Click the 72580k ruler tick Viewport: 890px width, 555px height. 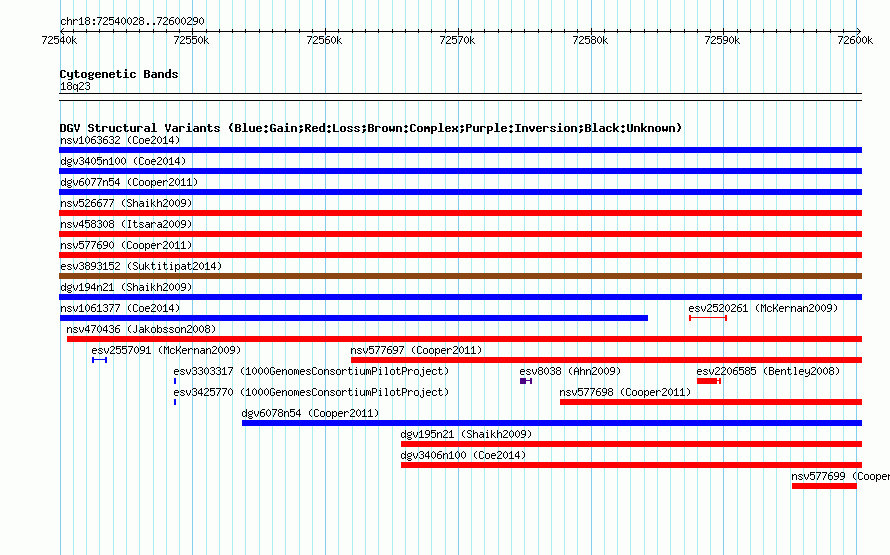coord(590,40)
